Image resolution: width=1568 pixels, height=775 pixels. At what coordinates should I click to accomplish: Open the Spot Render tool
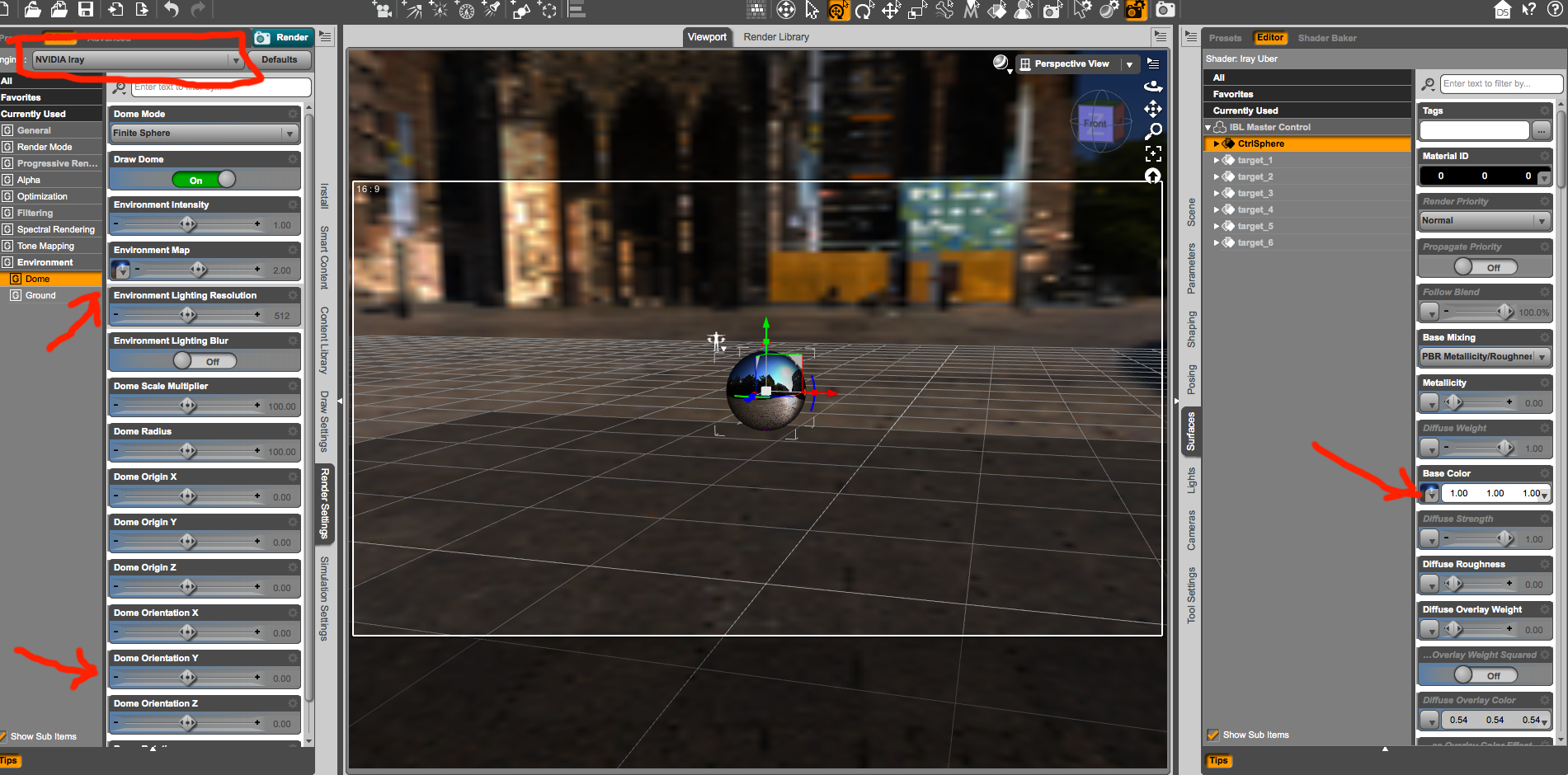click(x=1052, y=10)
